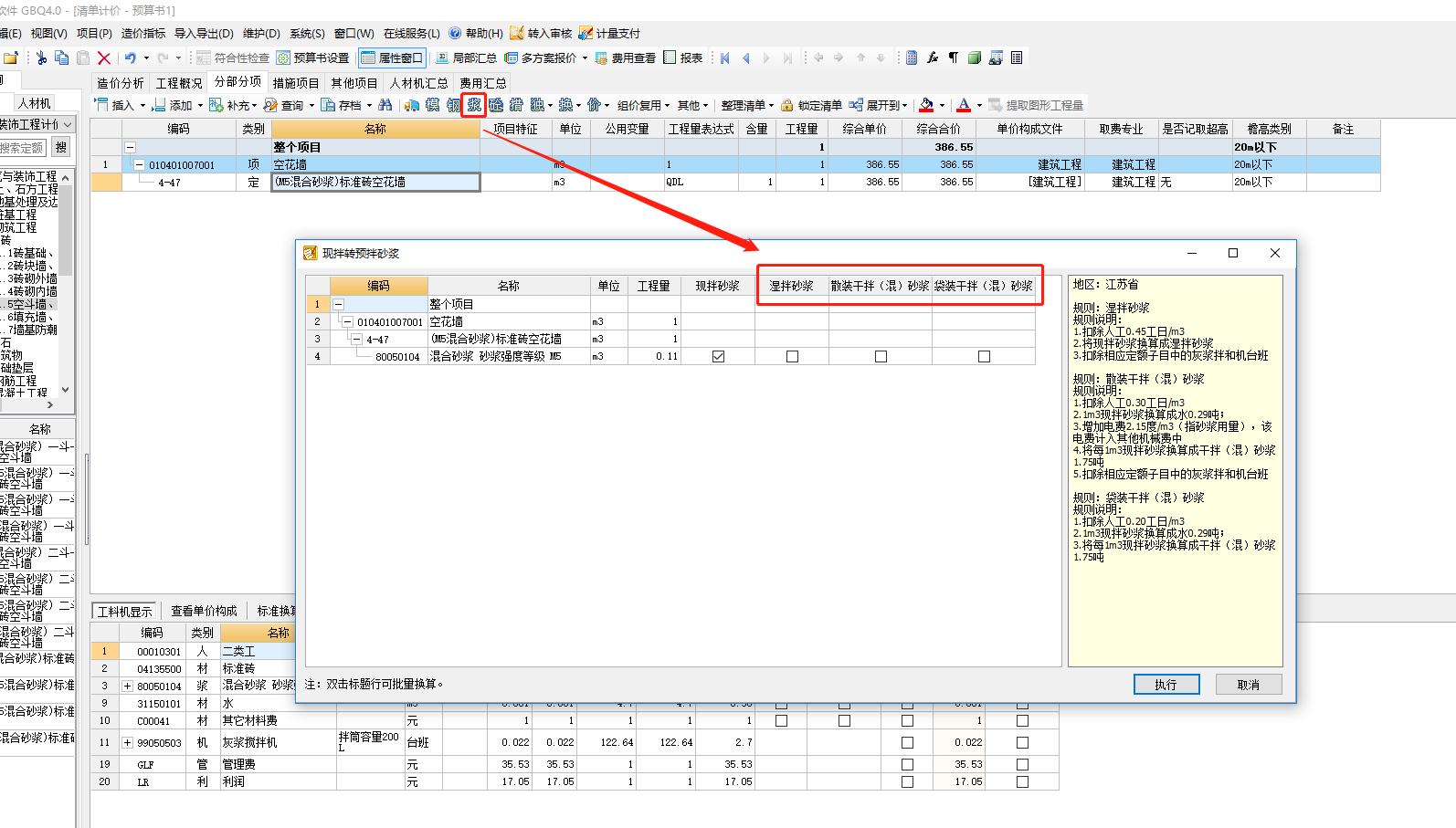
Task: Click 属性窗口 button
Action: tap(392, 58)
